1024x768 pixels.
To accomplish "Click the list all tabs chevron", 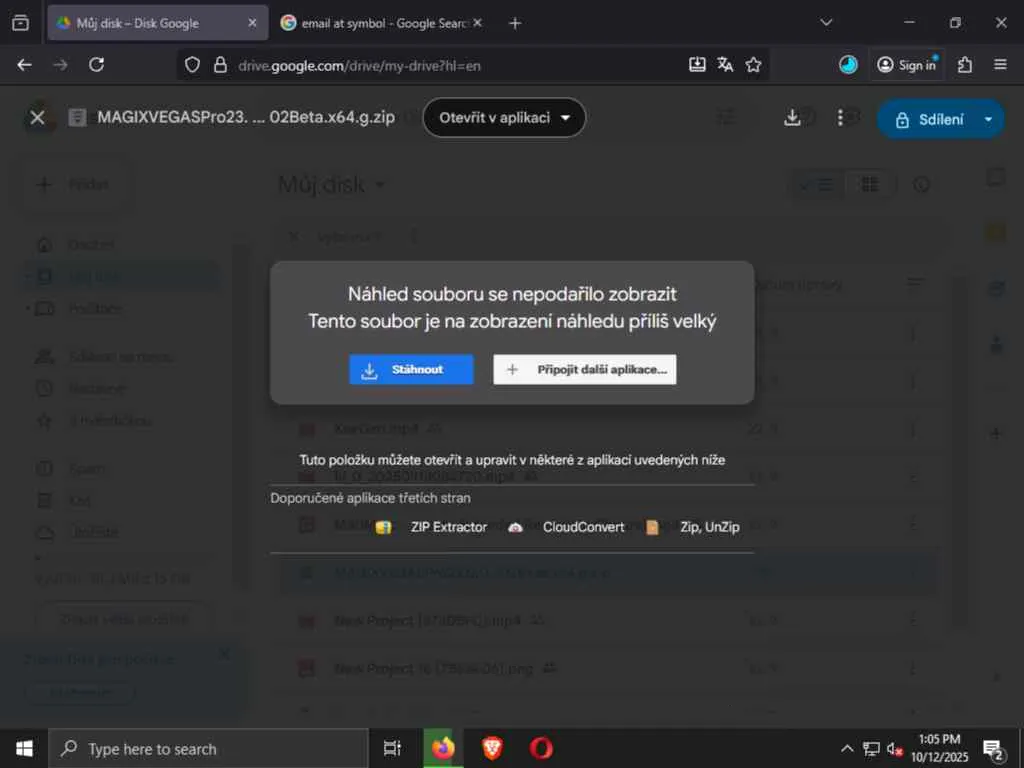I will coord(826,23).
